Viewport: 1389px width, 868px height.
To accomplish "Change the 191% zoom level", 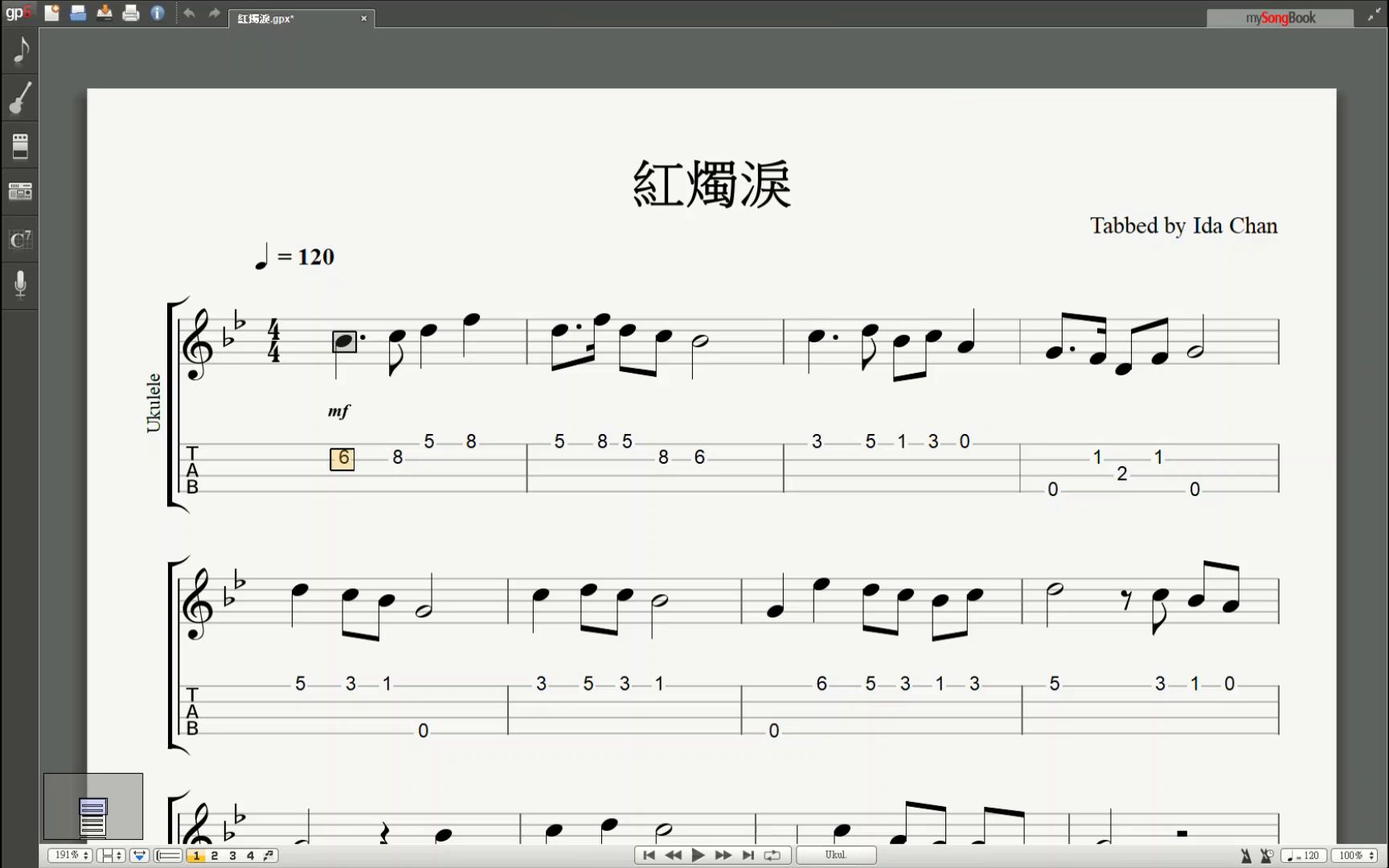I will tap(70, 856).
